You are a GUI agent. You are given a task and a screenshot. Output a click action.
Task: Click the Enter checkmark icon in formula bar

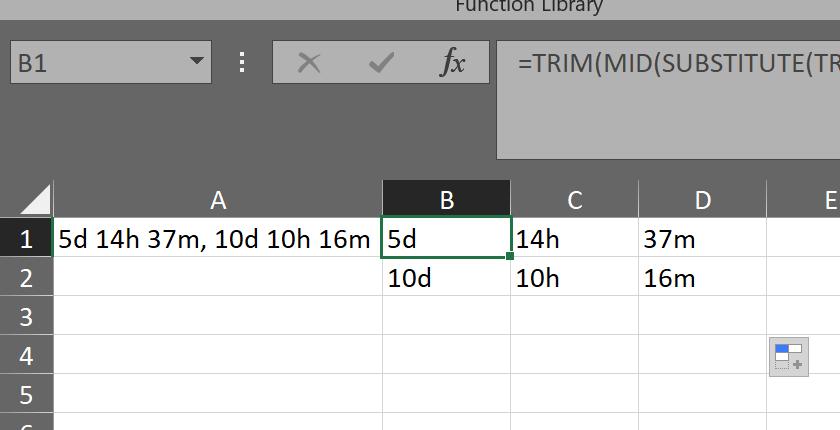tap(380, 63)
